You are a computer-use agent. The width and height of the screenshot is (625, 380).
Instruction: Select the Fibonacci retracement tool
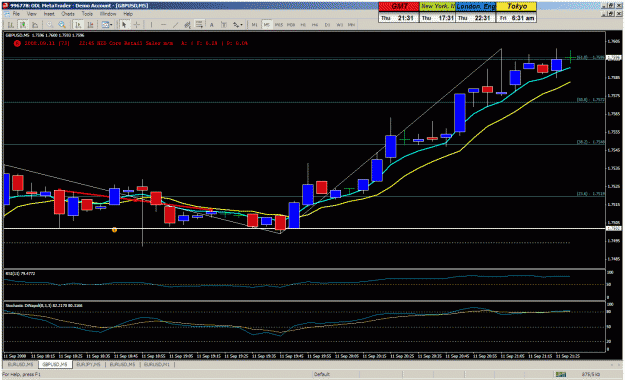tap(199, 25)
